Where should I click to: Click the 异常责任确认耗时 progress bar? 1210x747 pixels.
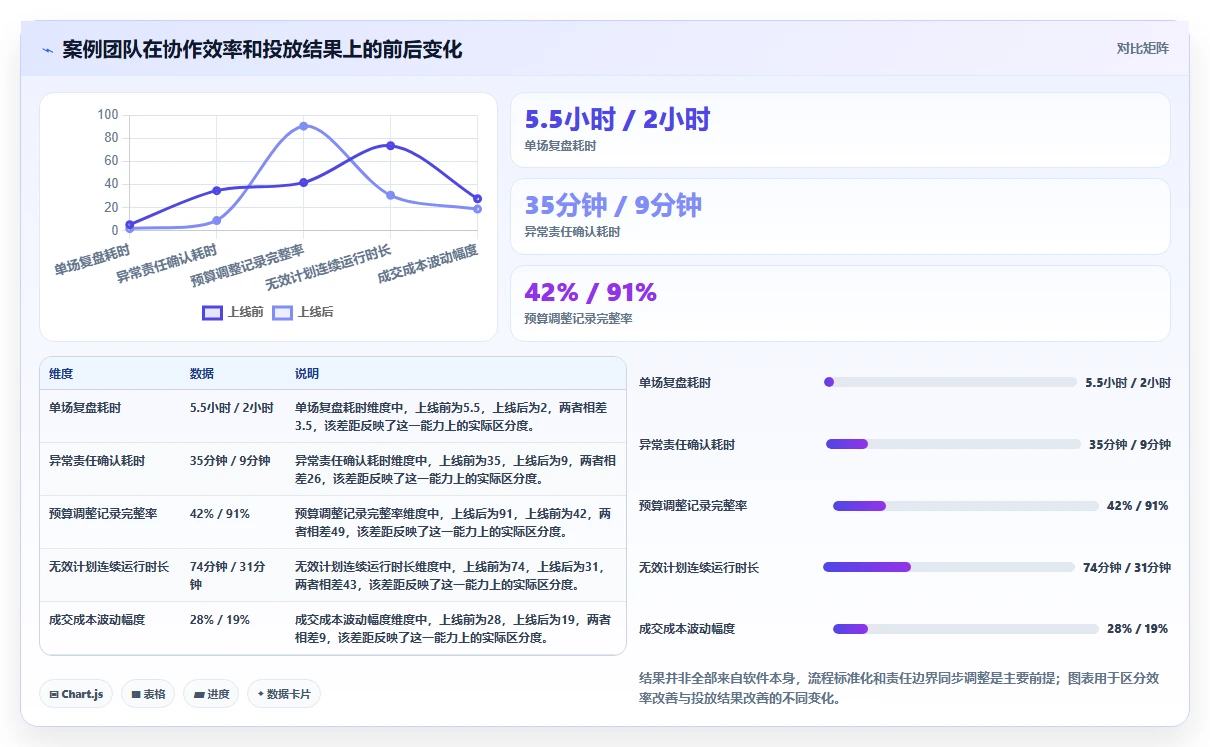(953, 444)
